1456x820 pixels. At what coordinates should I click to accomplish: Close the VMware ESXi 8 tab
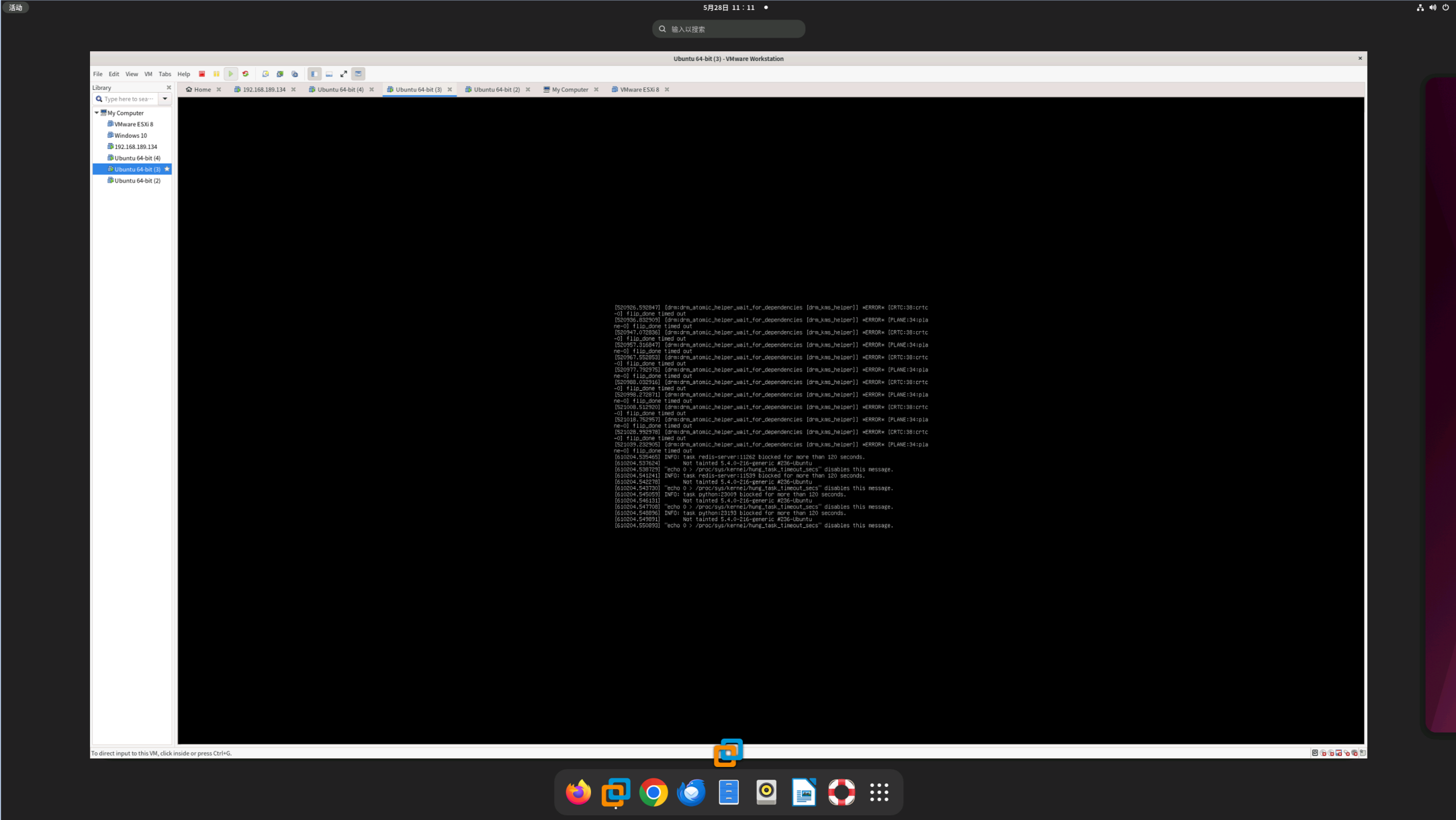pos(667,89)
